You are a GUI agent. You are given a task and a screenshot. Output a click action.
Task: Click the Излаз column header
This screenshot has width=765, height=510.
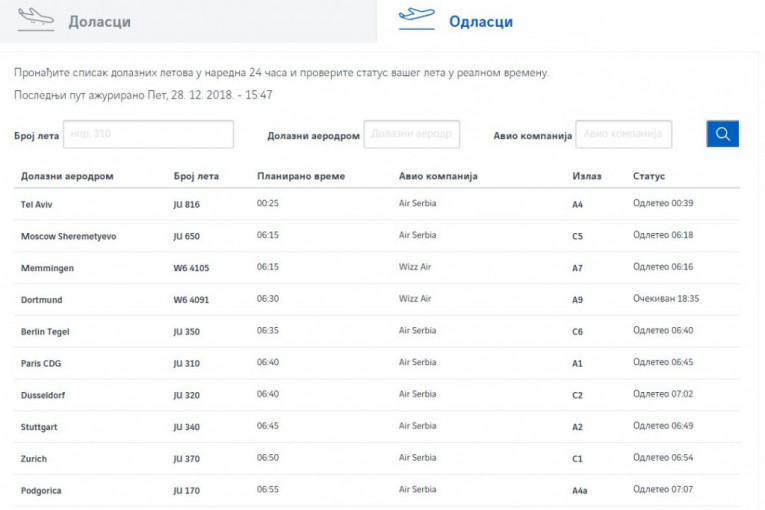(x=586, y=176)
